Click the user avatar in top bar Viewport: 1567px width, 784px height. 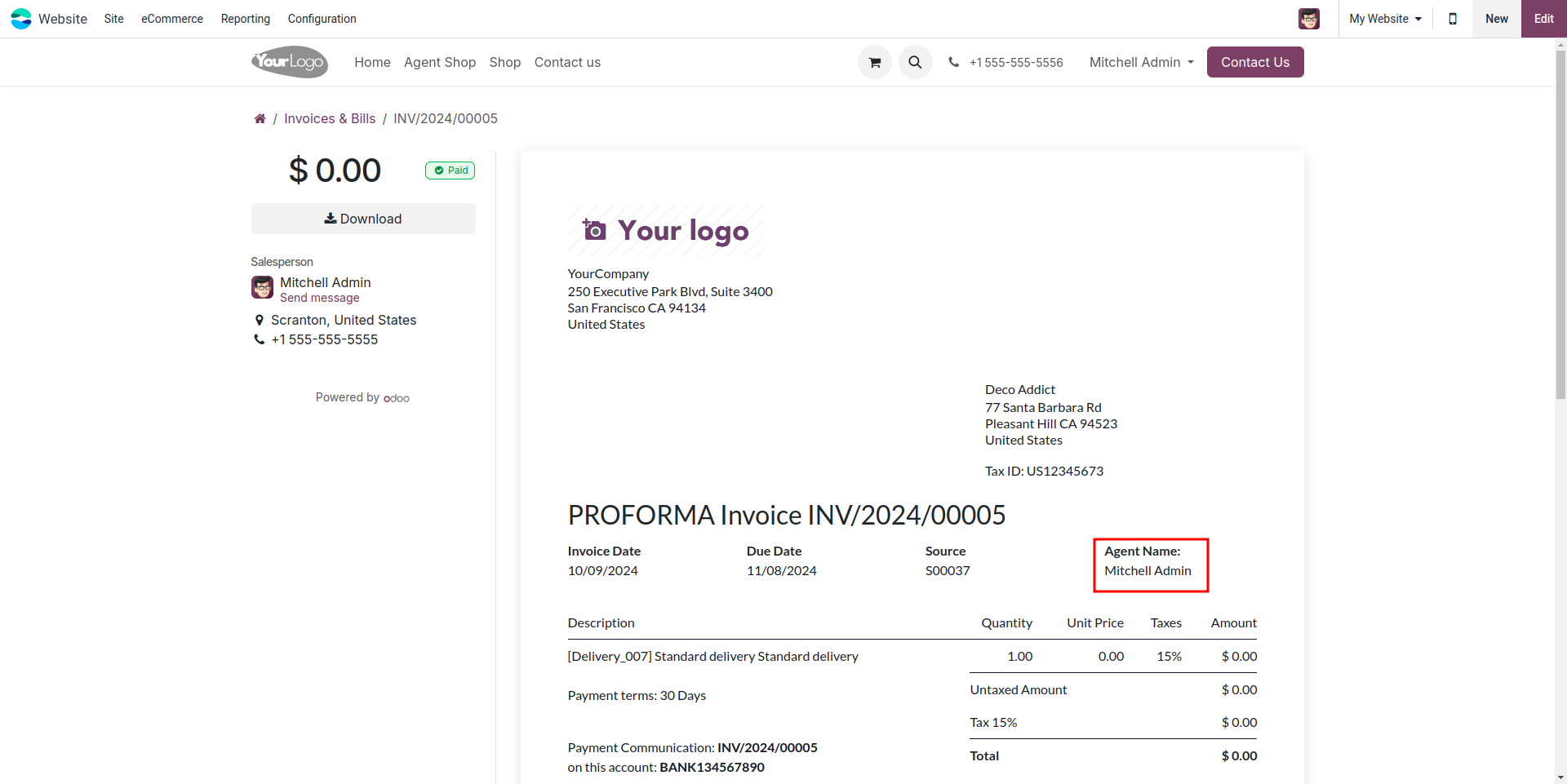1308,19
